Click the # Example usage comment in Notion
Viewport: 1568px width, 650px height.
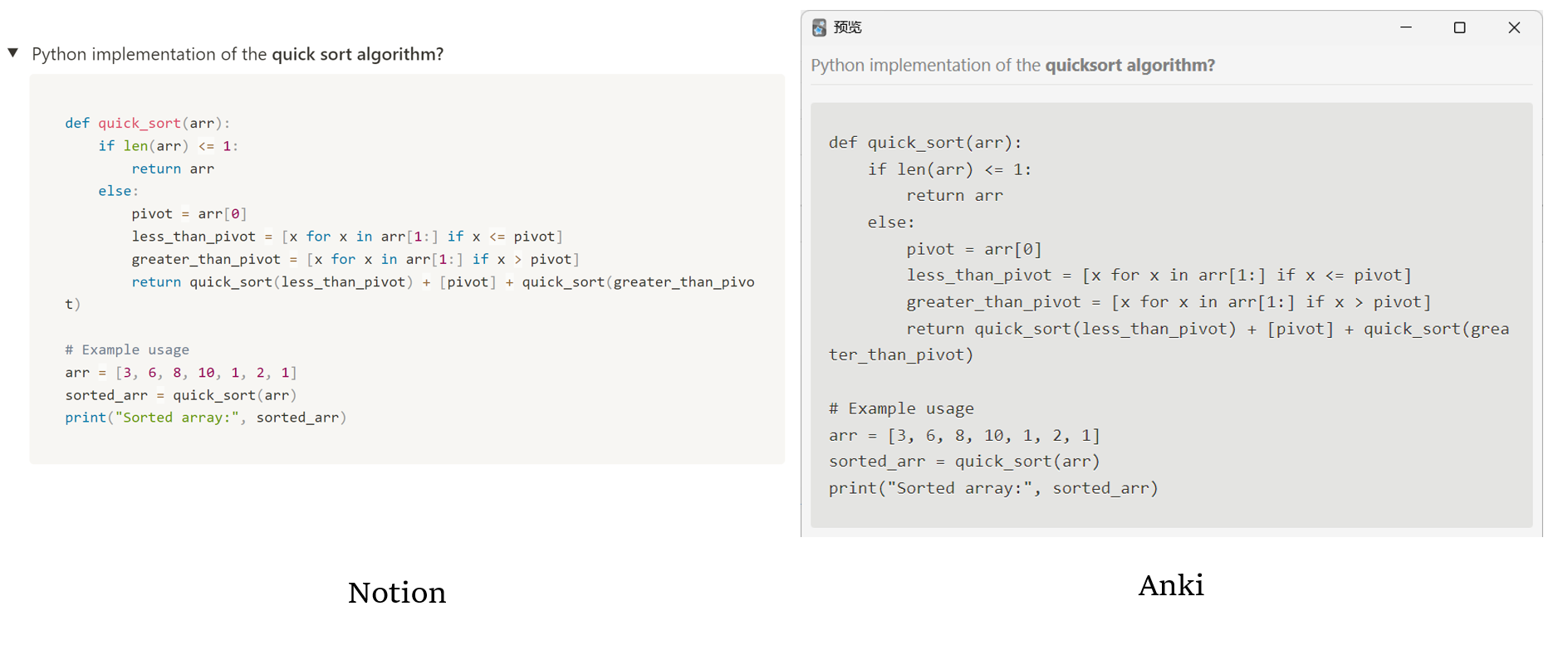[126, 349]
